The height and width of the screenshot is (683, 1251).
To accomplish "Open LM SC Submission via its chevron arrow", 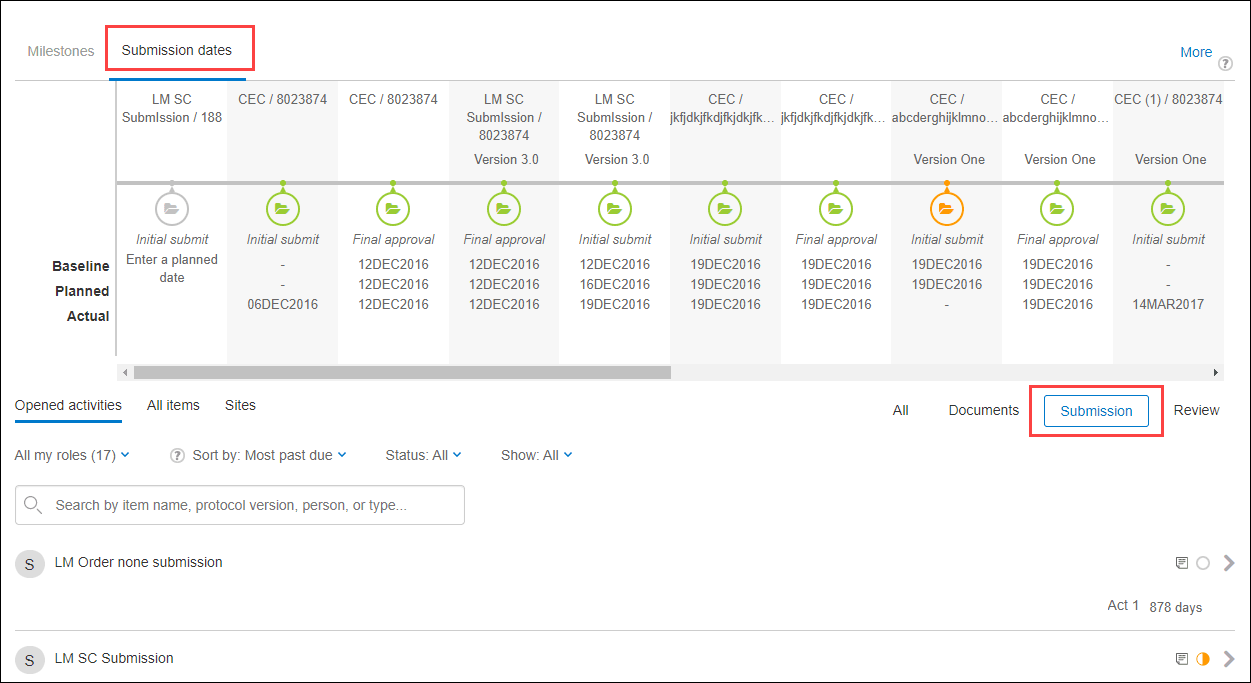I will (1230, 658).
